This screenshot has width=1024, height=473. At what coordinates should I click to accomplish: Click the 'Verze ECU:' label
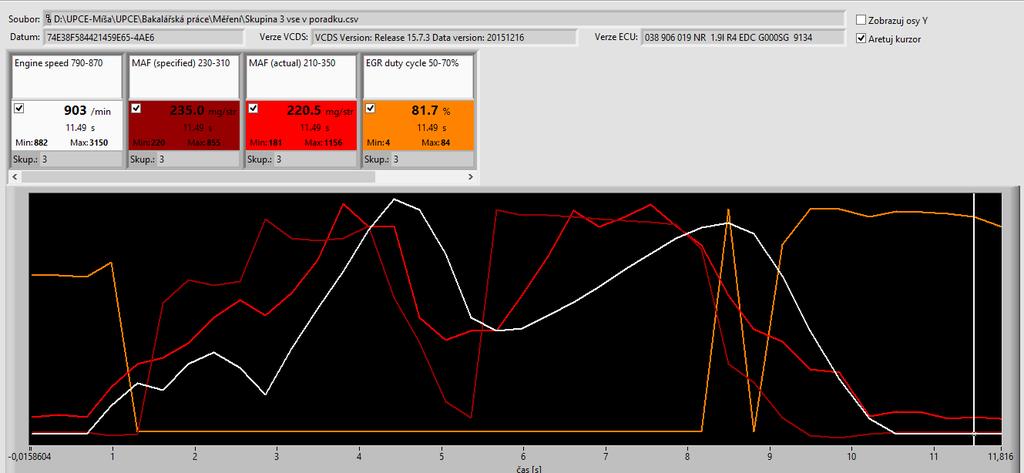tap(616, 38)
